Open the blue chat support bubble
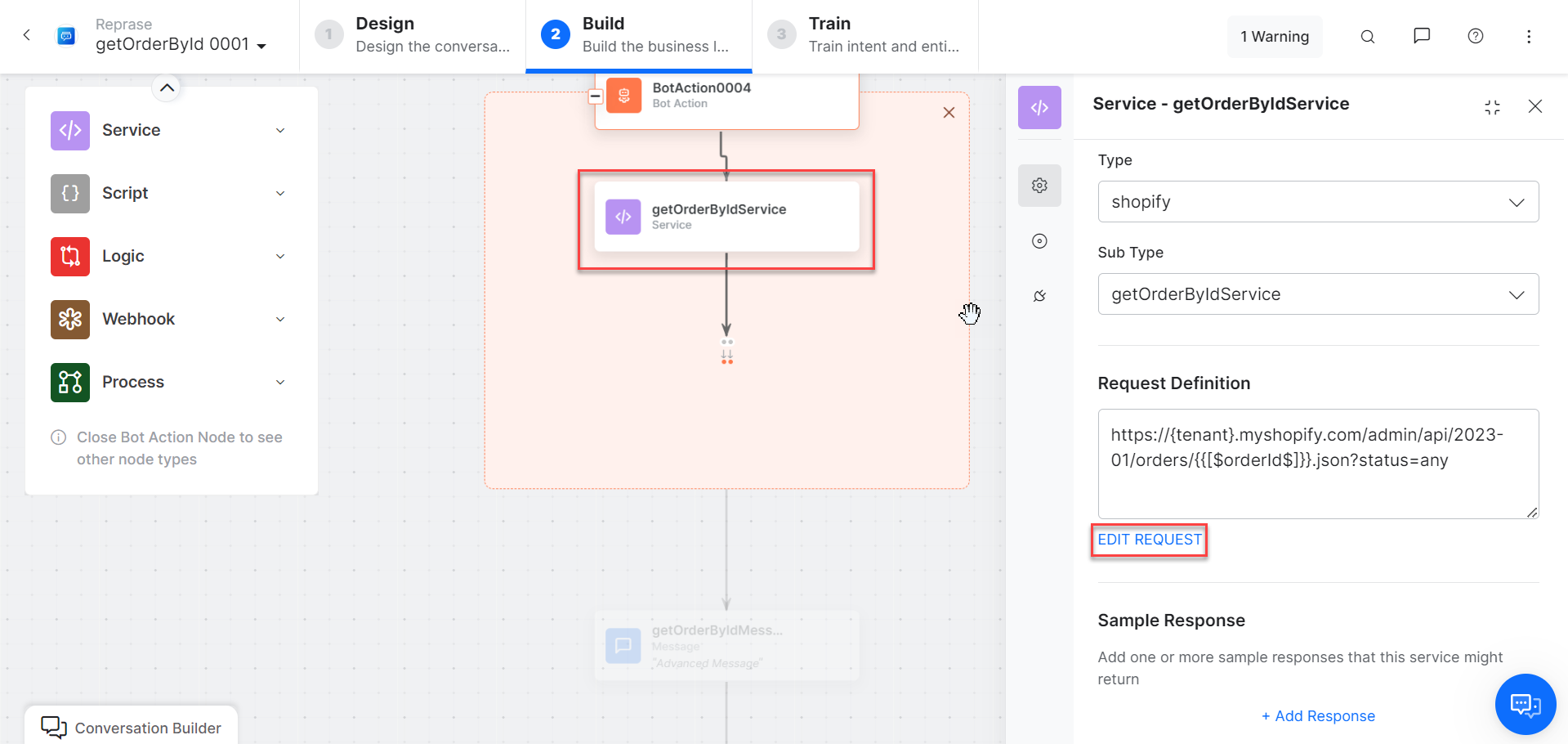The image size is (1568, 744). (x=1525, y=704)
